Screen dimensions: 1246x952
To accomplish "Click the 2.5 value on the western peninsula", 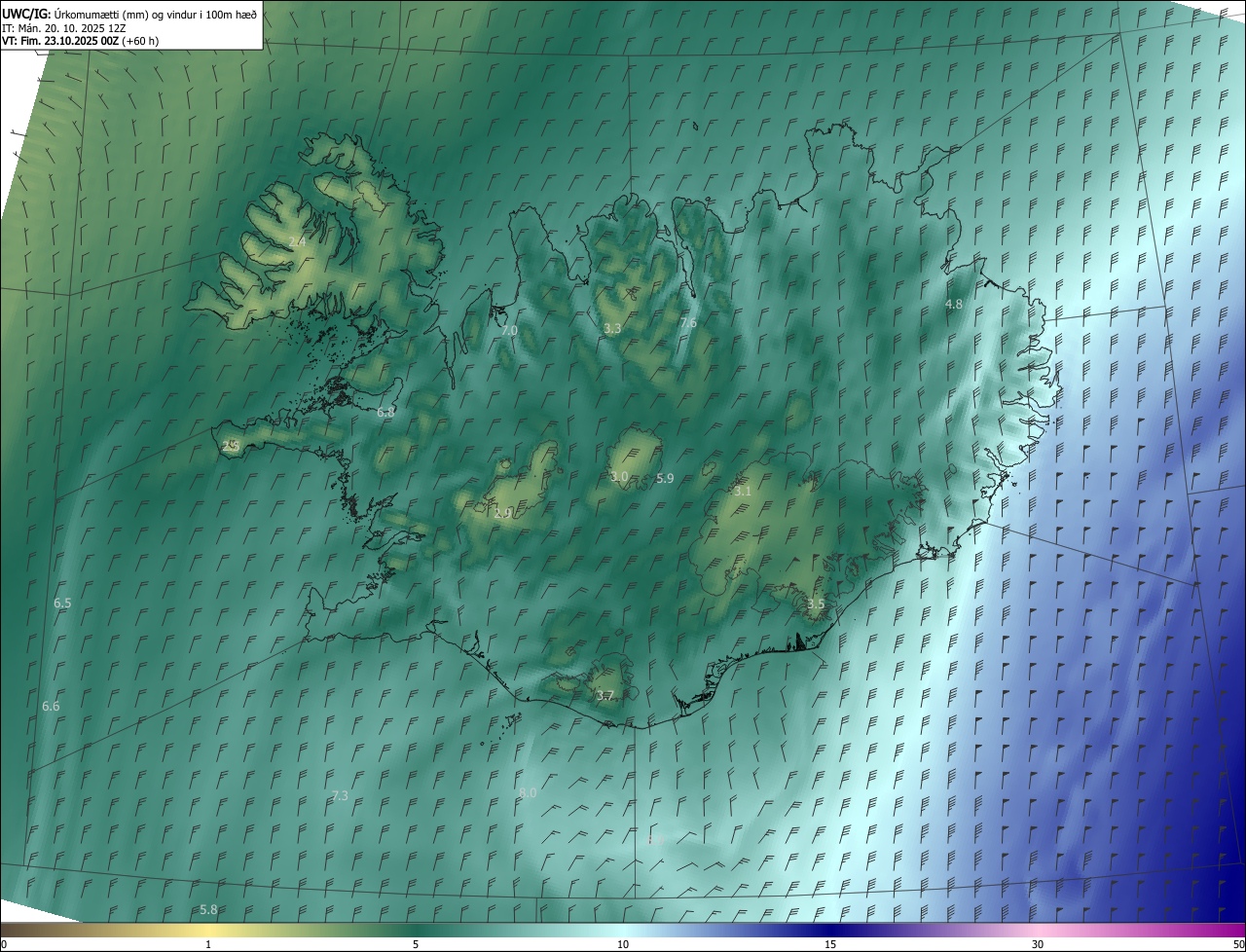I will click(x=231, y=446).
